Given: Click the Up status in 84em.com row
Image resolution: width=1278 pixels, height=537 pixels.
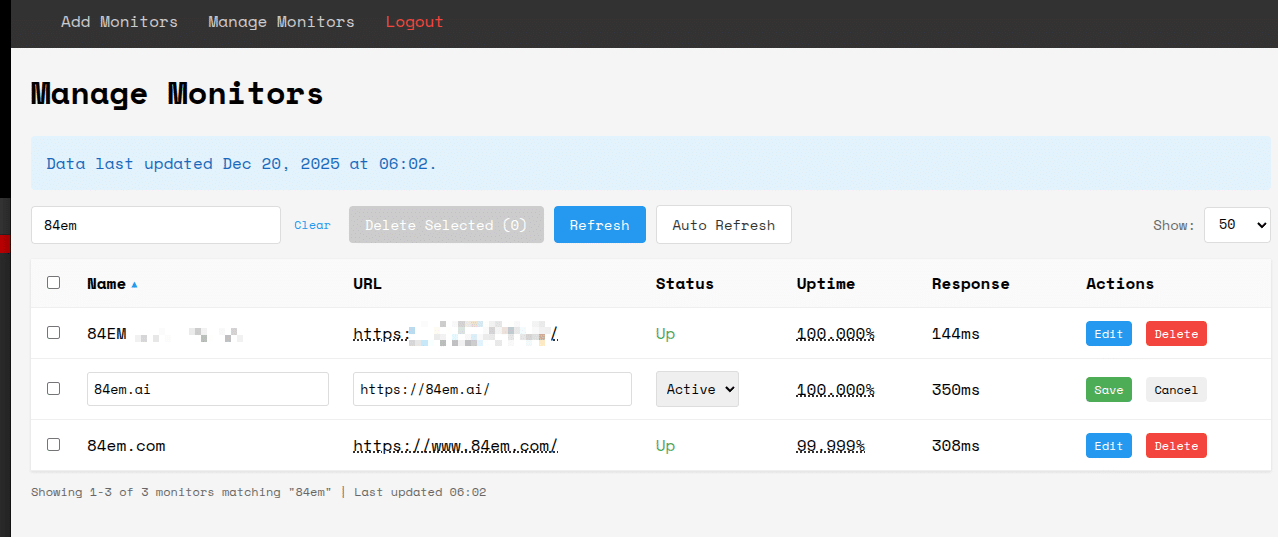Looking at the screenshot, I should [x=665, y=446].
